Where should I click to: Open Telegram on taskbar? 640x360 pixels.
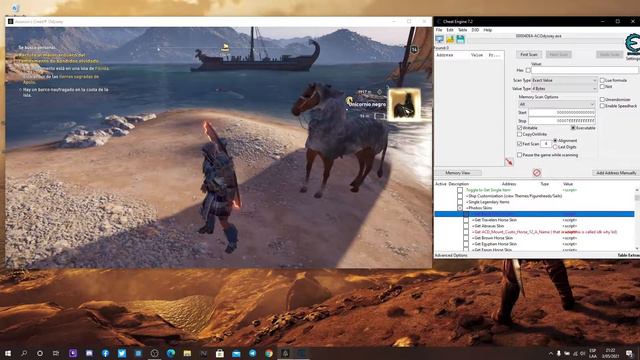(252, 353)
